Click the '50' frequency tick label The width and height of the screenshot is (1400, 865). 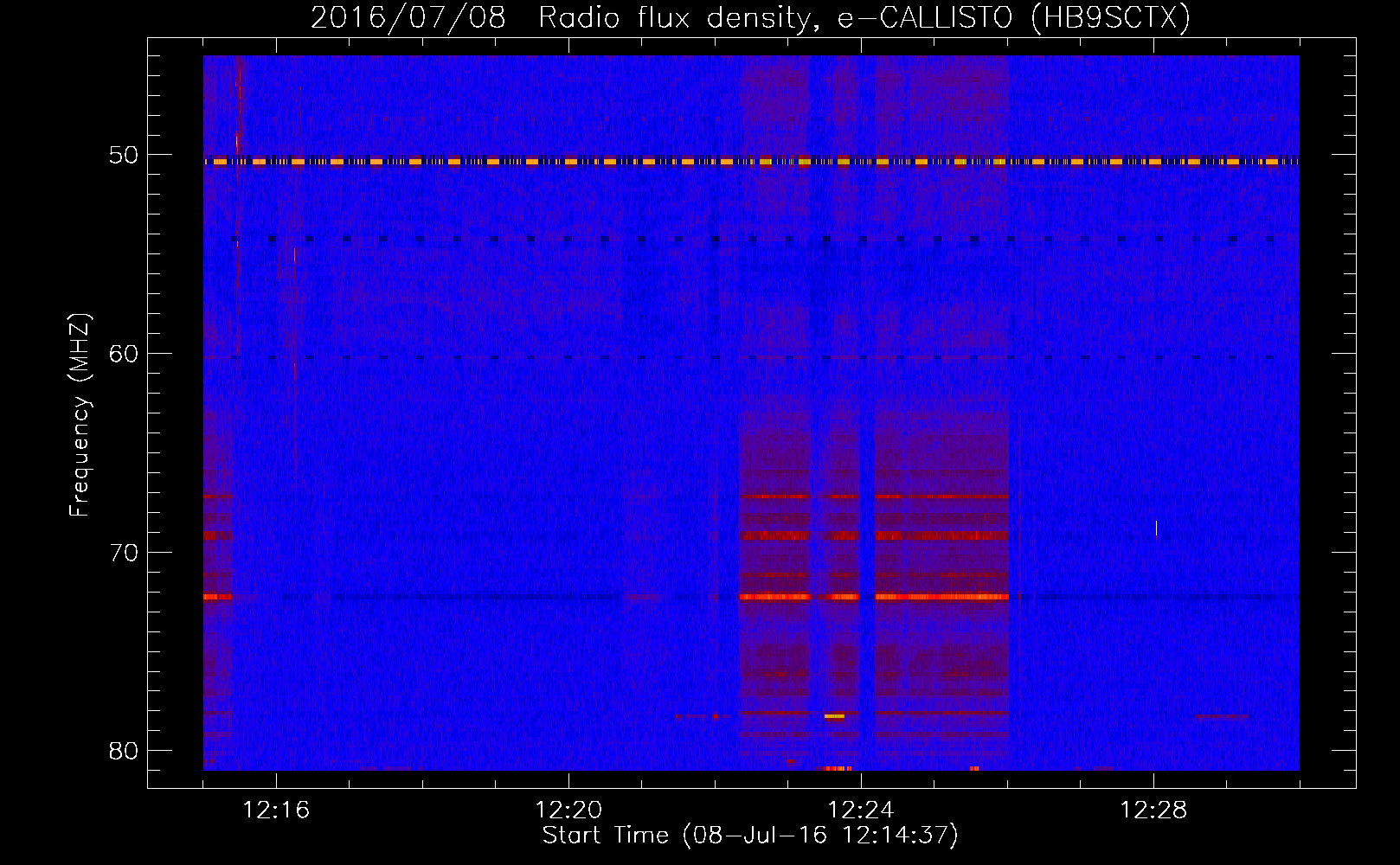point(124,156)
